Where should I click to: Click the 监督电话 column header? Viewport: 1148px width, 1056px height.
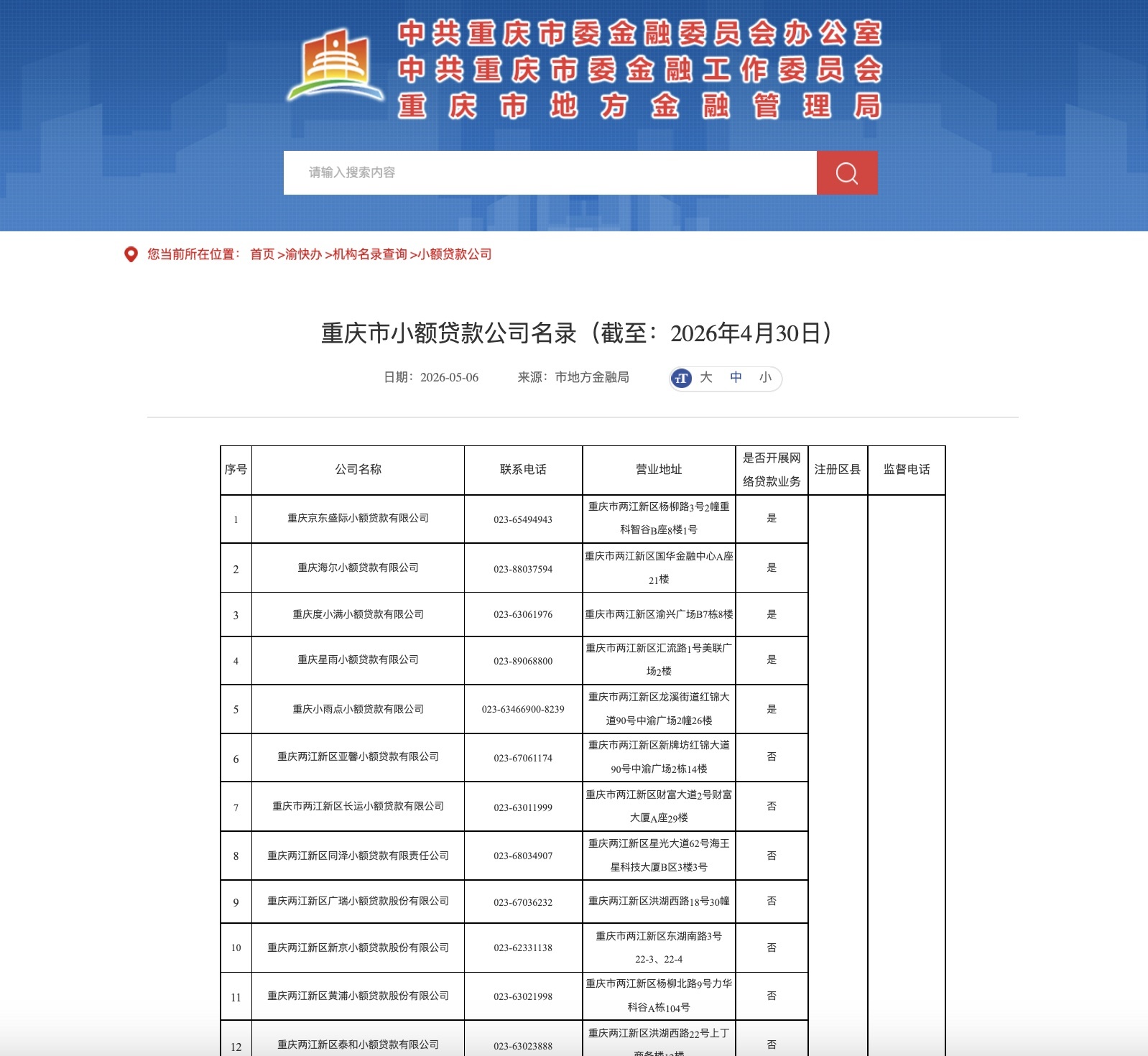(907, 470)
